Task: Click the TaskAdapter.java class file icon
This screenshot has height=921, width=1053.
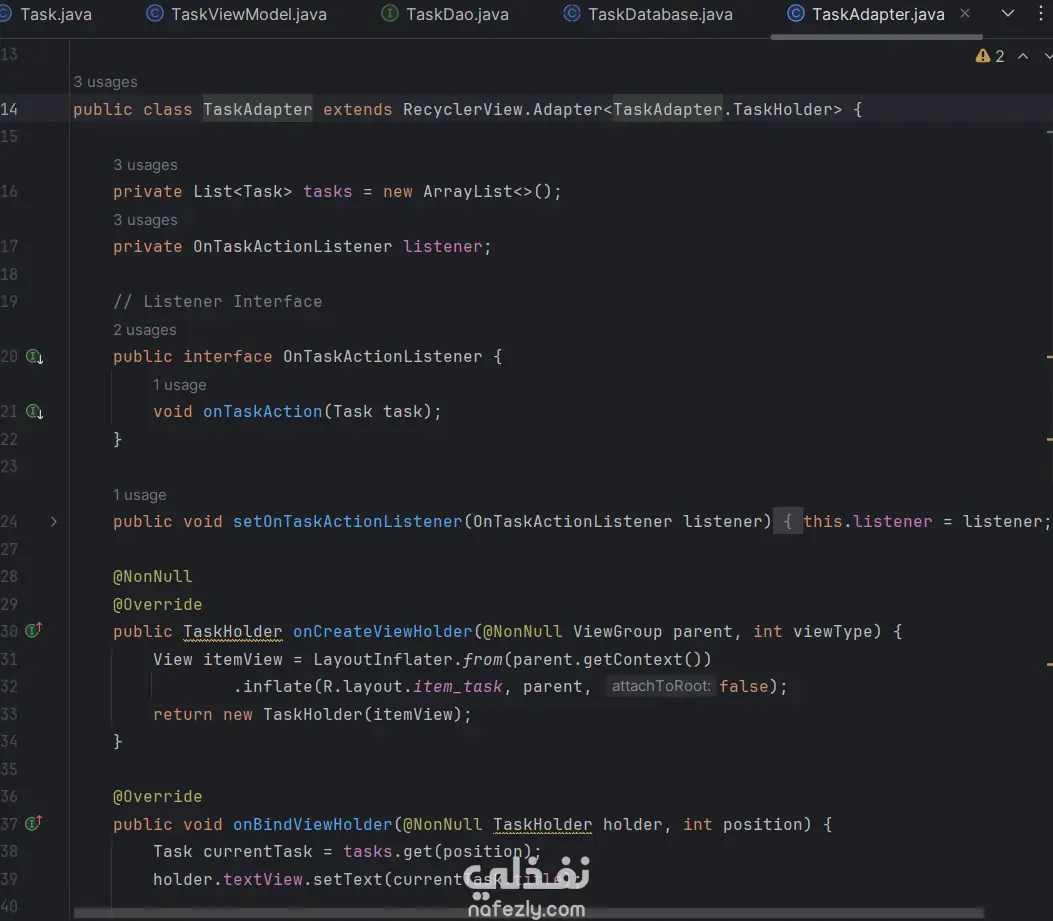Action: [x=796, y=14]
